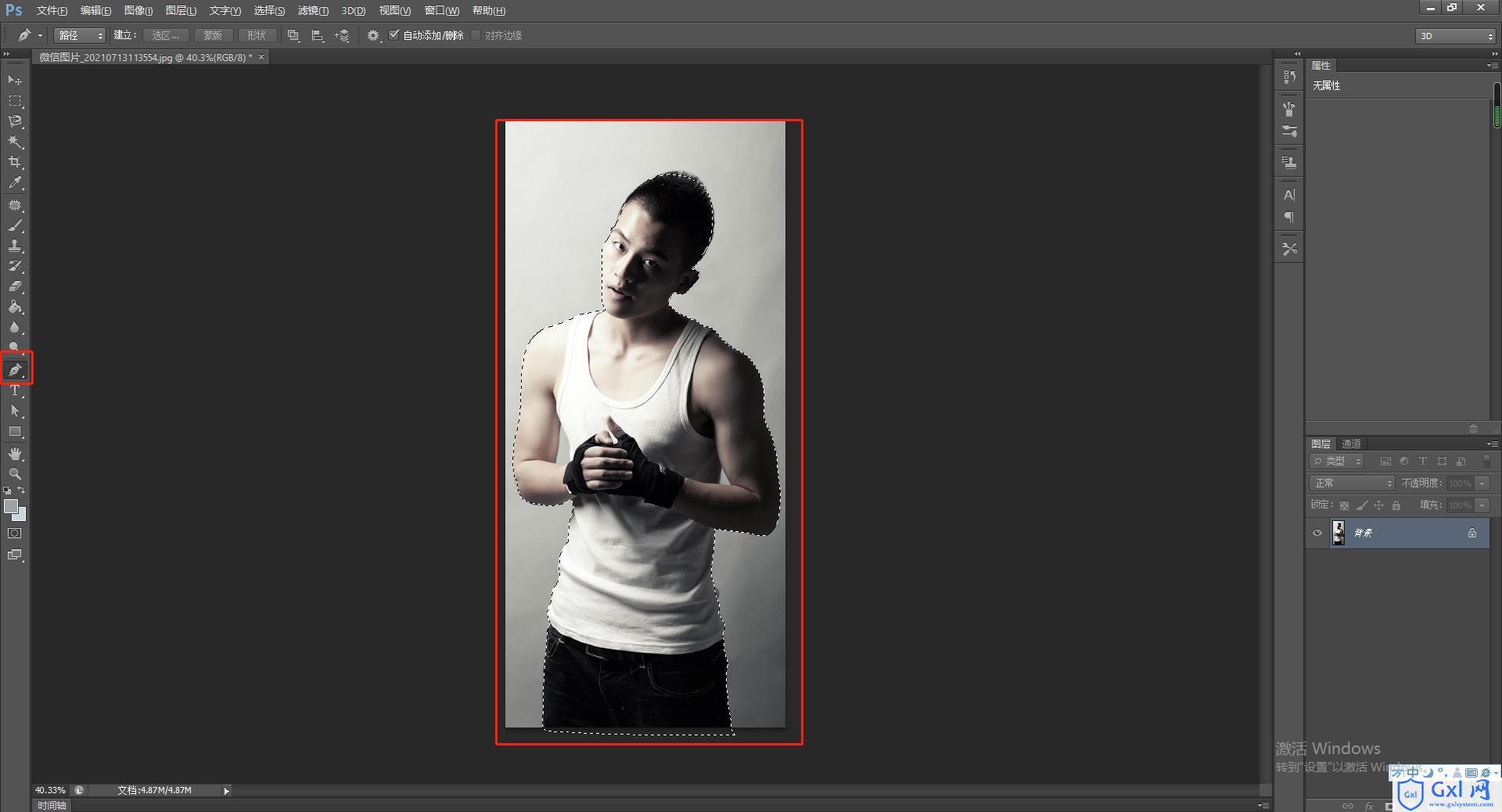Image resolution: width=1502 pixels, height=812 pixels.
Task: Open the 填充 fill dropdown arrow
Action: pos(1482,505)
